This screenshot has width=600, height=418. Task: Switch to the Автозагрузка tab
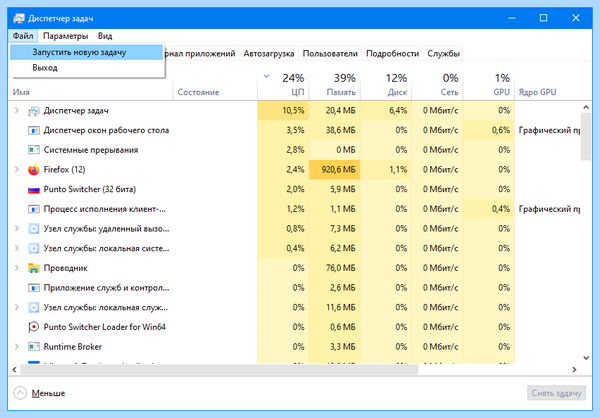[269, 54]
